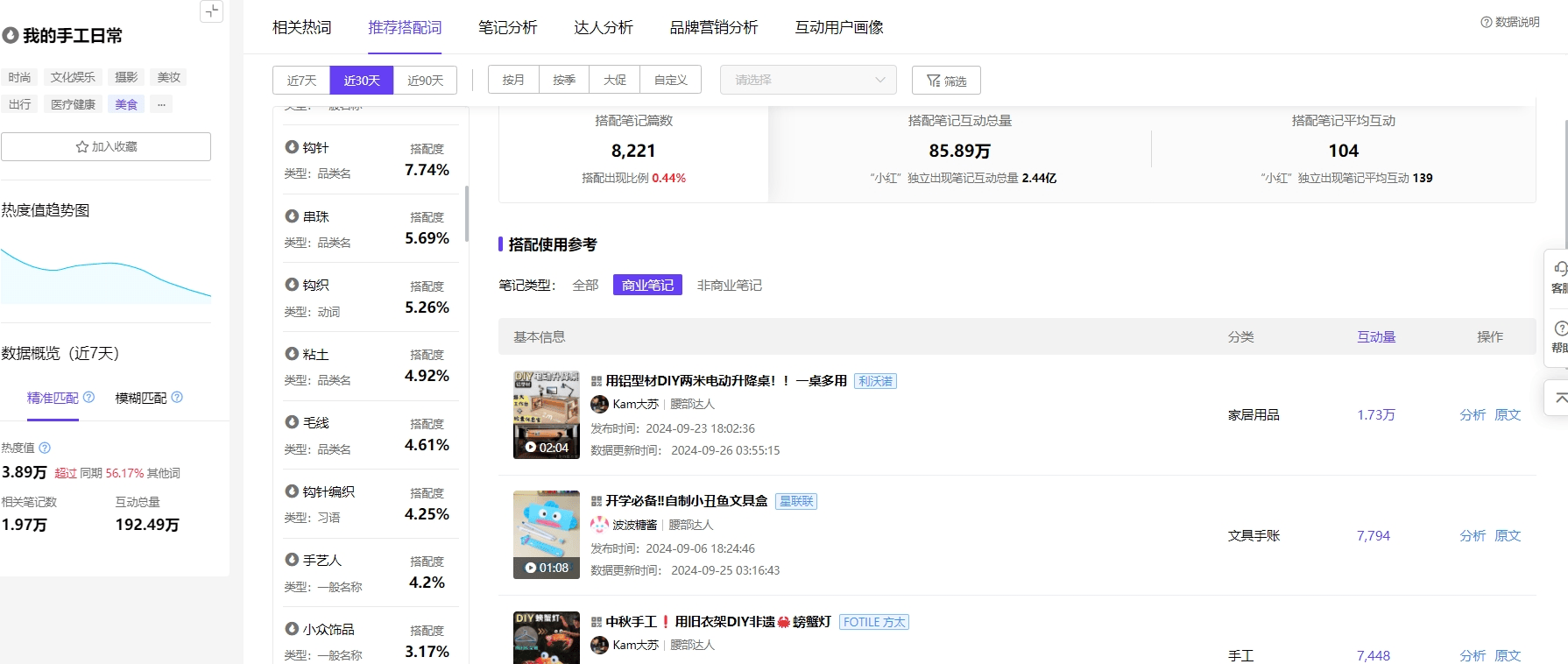This screenshot has height=664, width=1568.
Task: Click the circle icon beside 串珠
Action: point(292,216)
